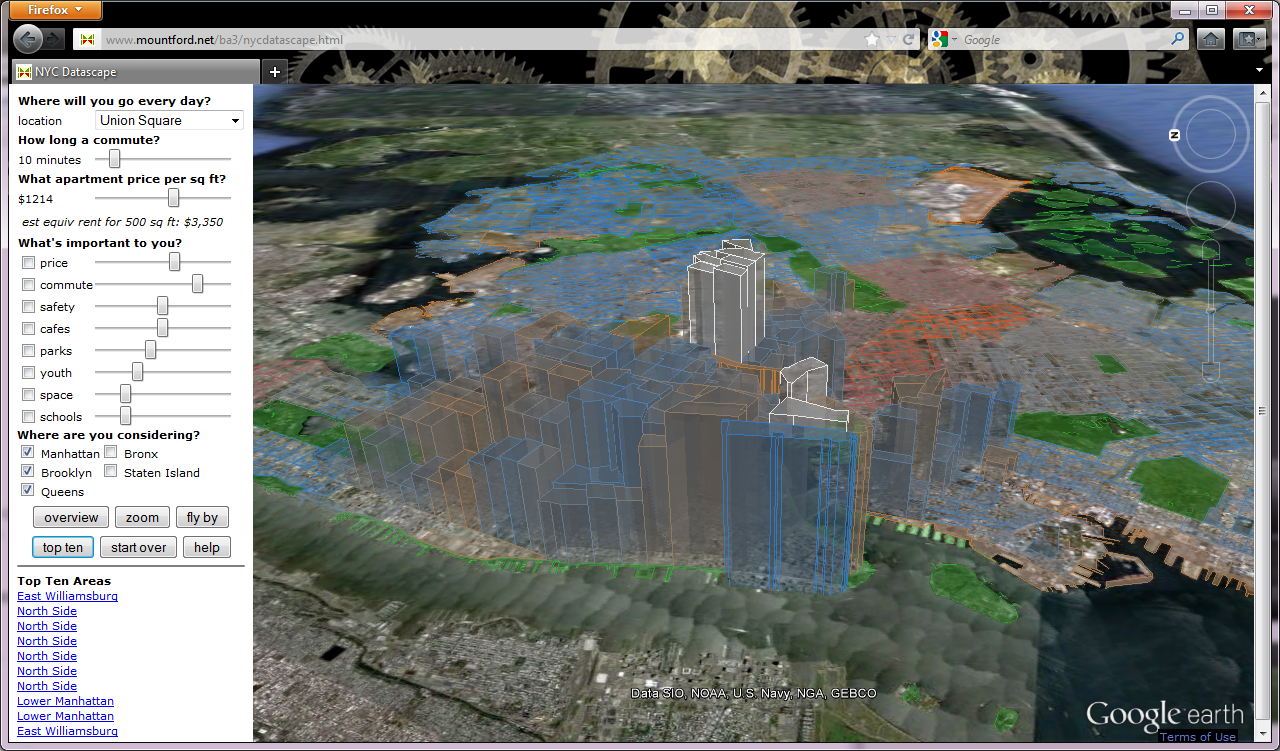This screenshot has height=751, width=1280.
Task: Click the schools importance slider
Action: [x=125, y=416]
